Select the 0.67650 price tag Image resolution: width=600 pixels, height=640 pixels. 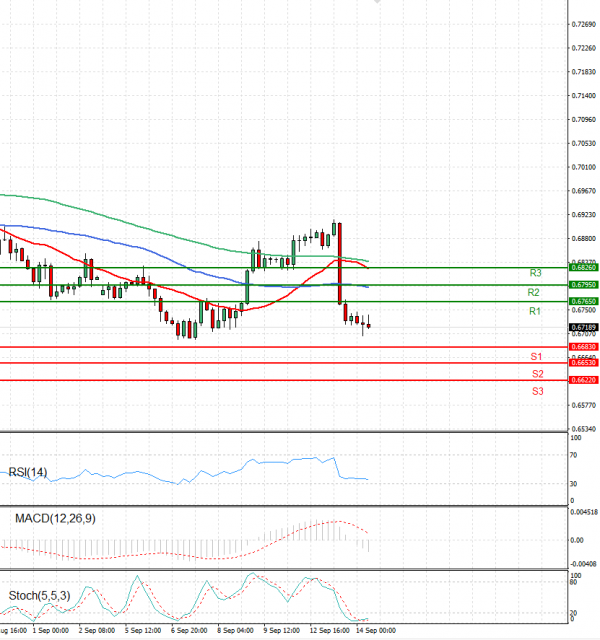583,301
